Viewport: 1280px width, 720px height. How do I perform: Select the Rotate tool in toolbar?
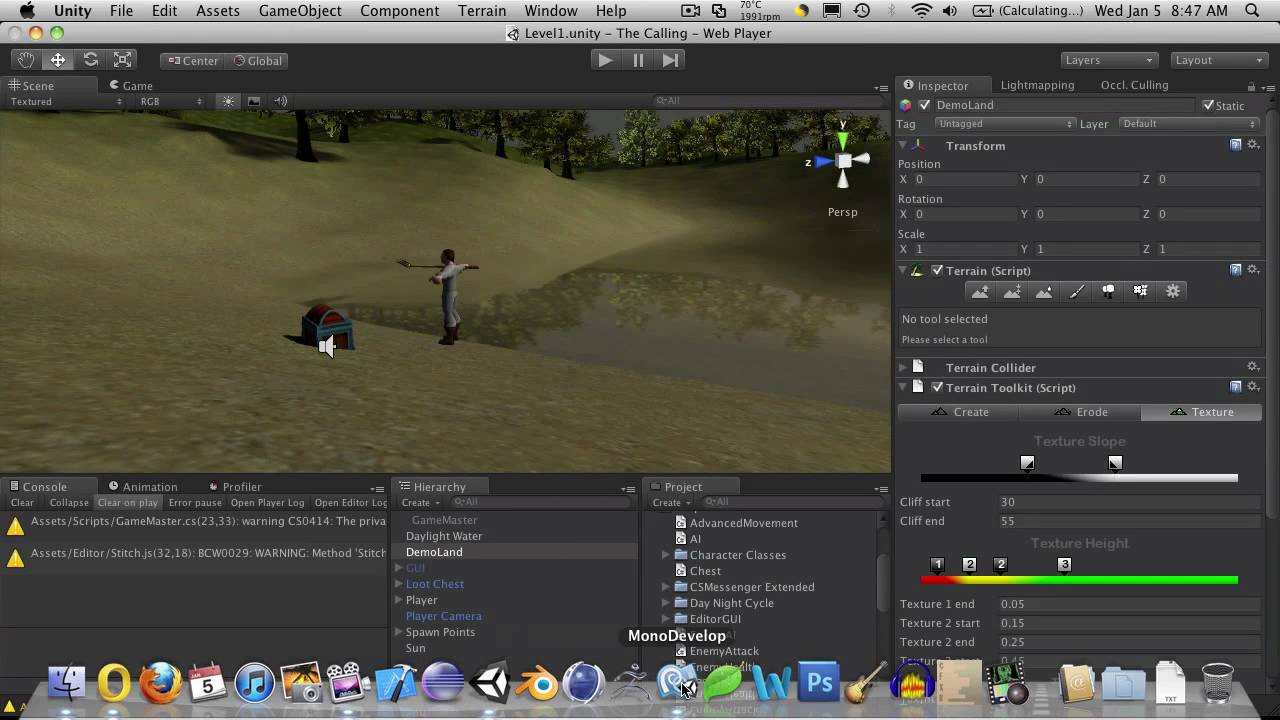tap(90, 60)
